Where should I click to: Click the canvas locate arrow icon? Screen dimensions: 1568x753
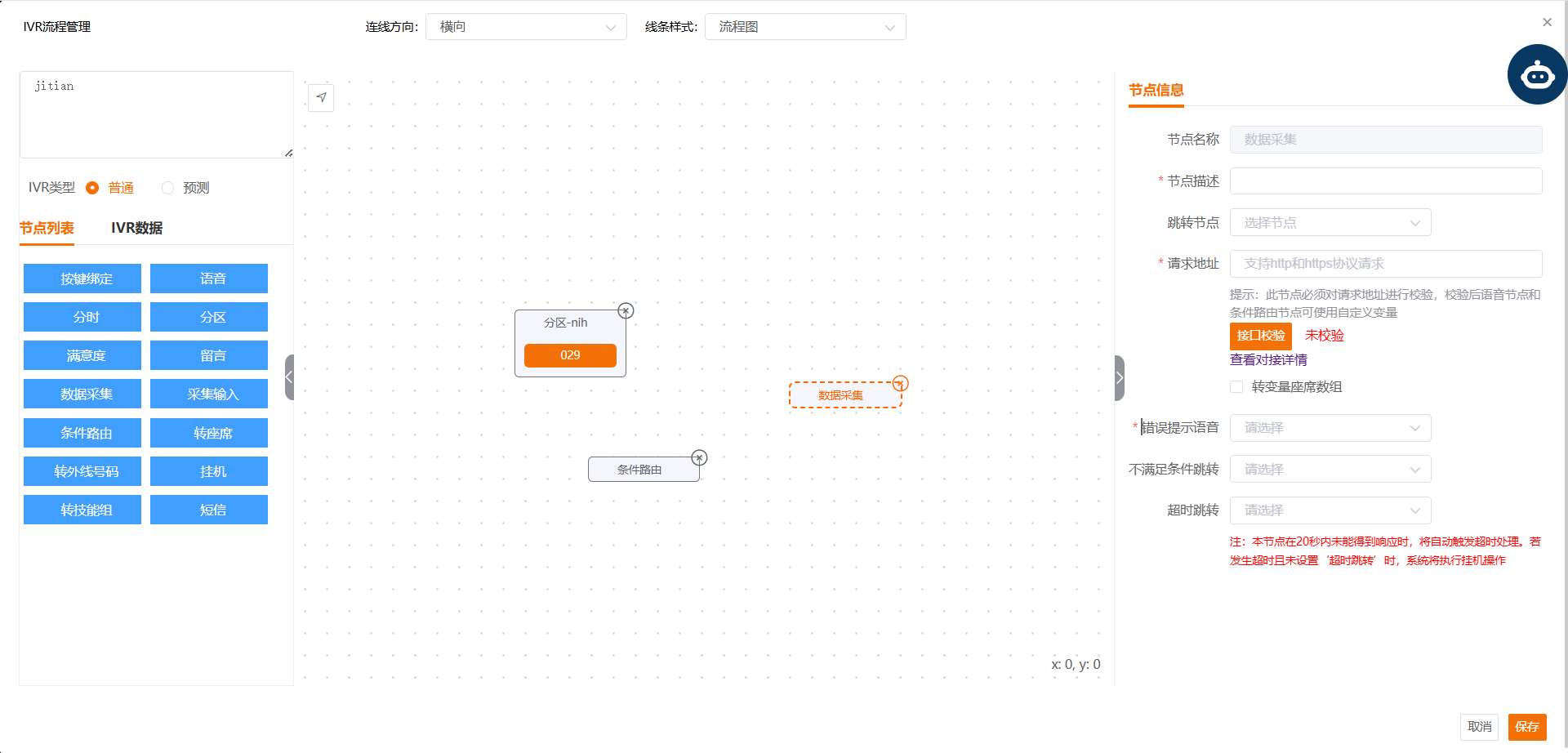[x=321, y=98]
